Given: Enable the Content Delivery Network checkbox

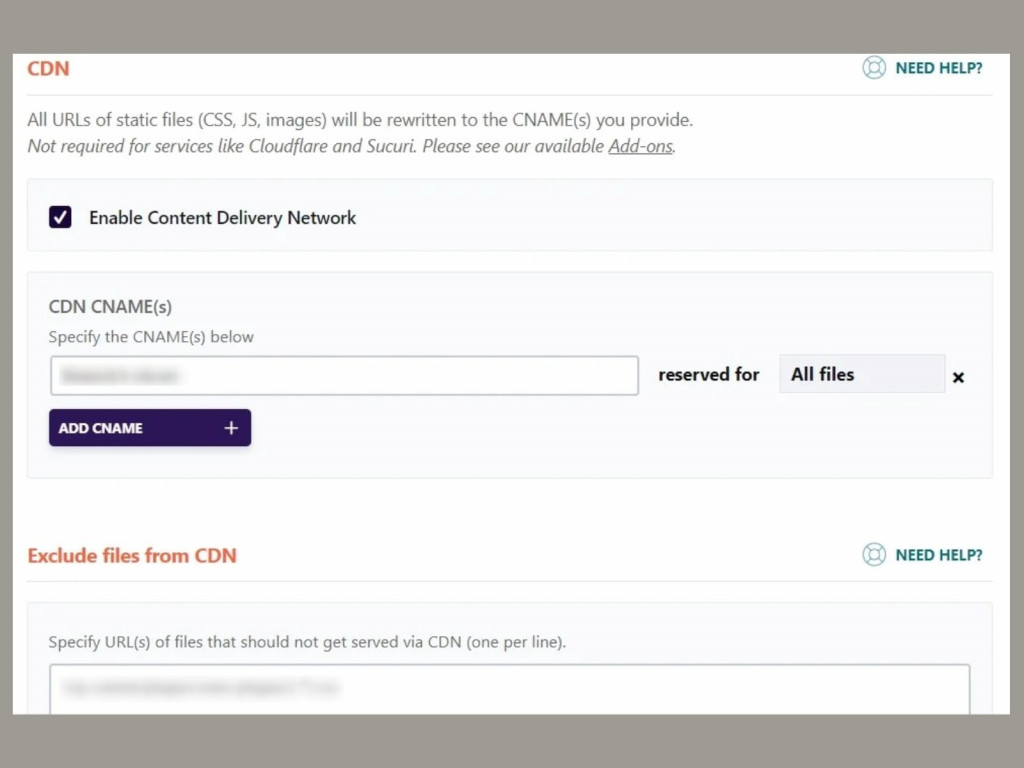Looking at the screenshot, I should click(60, 216).
